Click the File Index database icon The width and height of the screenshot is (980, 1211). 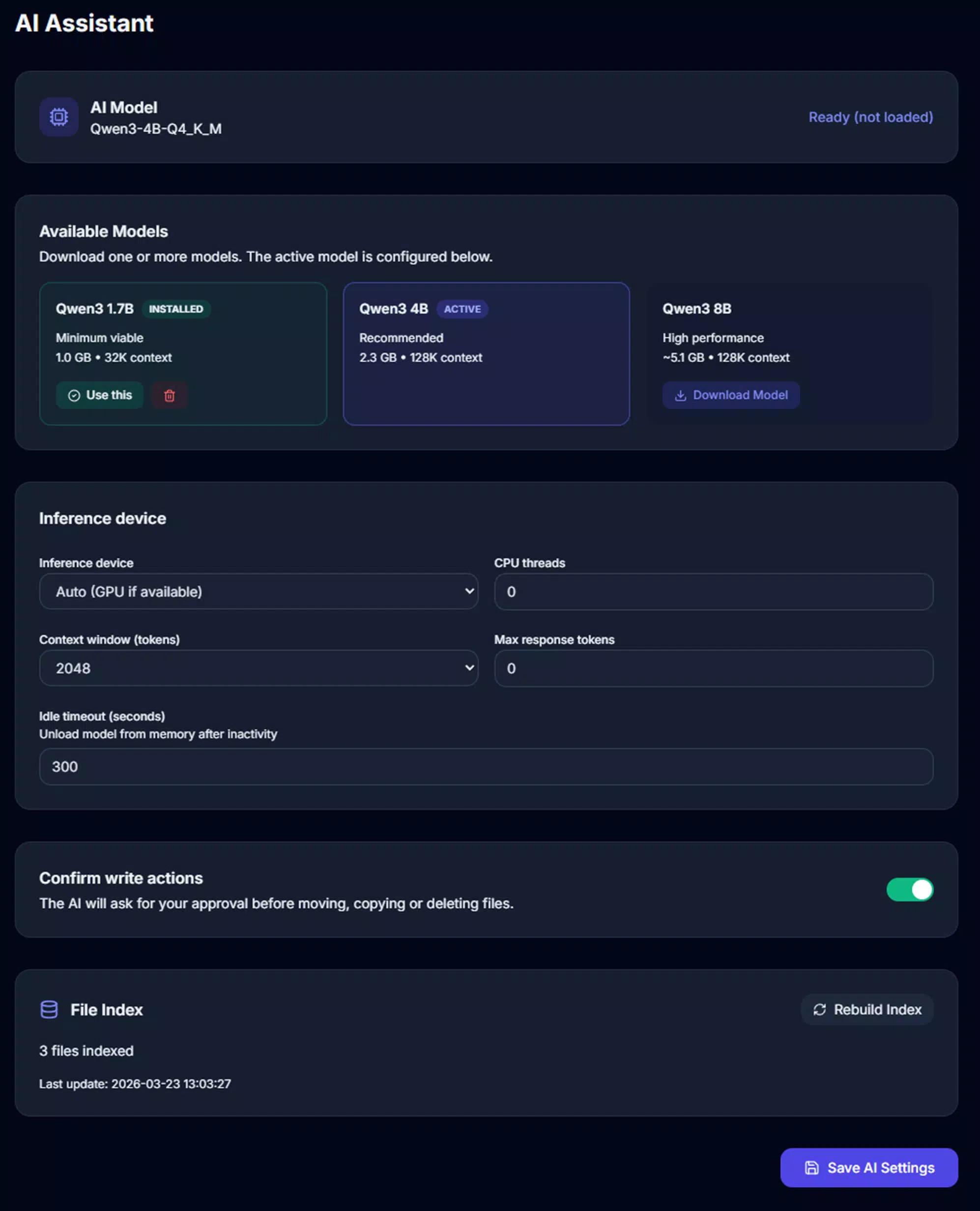[x=49, y=1009]
